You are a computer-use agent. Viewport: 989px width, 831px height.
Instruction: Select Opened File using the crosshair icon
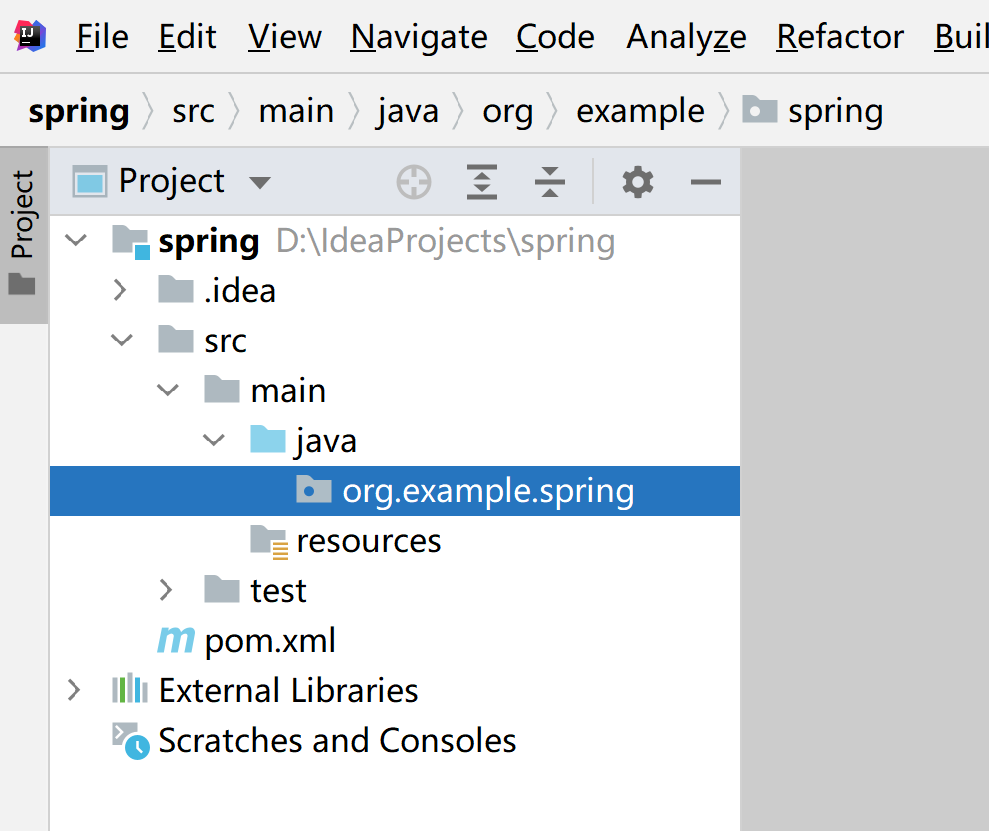(x=414, y=182)
